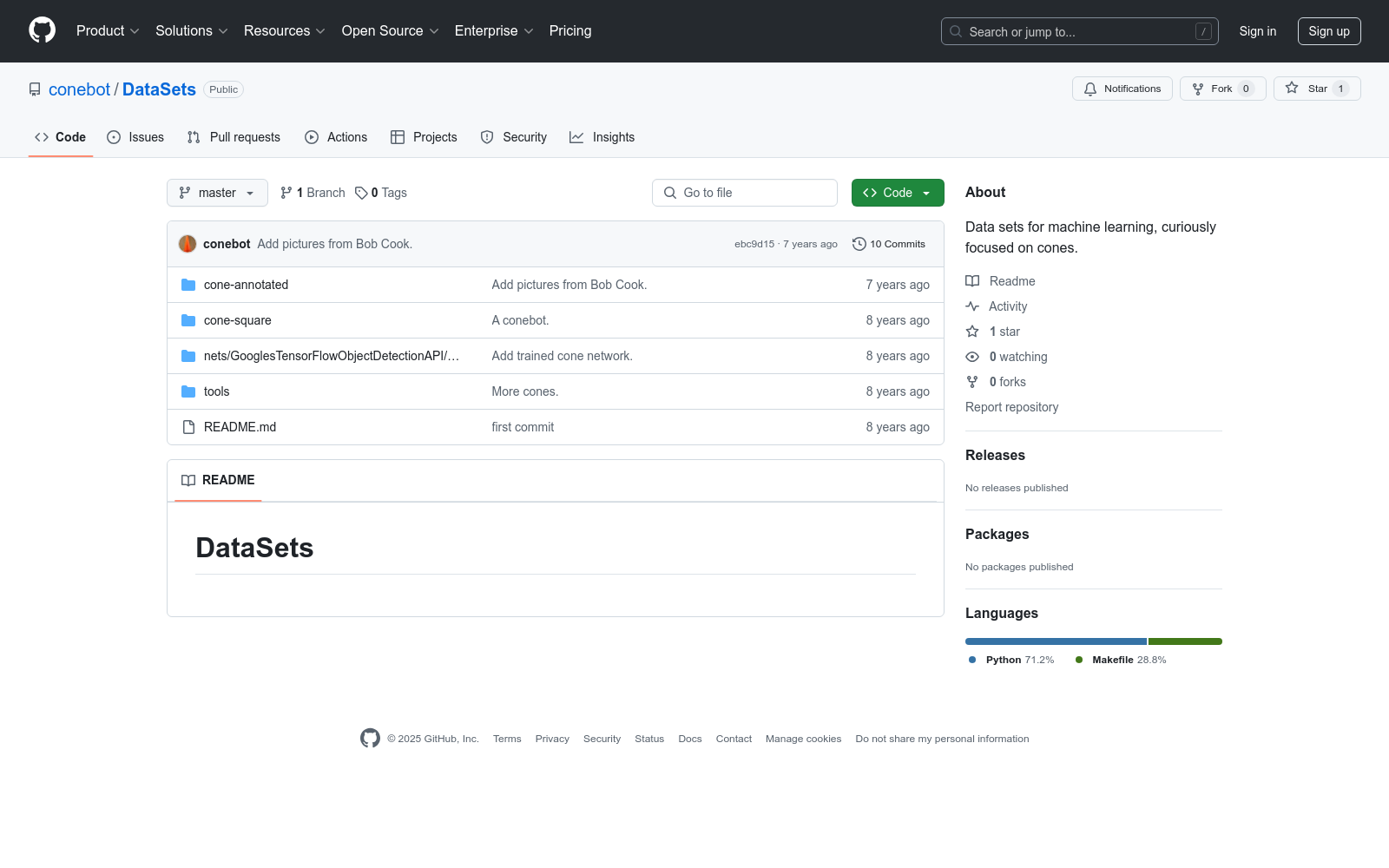Open the README.md file name

coord(240,427)
